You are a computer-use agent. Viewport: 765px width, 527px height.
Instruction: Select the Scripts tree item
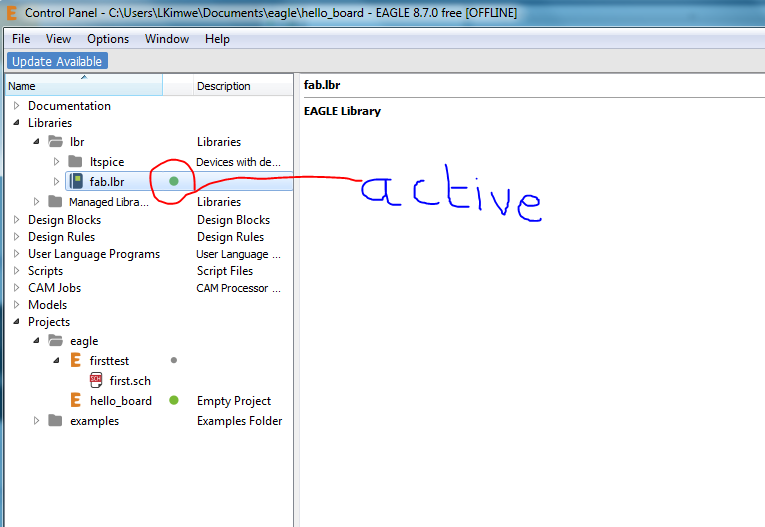coord(45,271)
